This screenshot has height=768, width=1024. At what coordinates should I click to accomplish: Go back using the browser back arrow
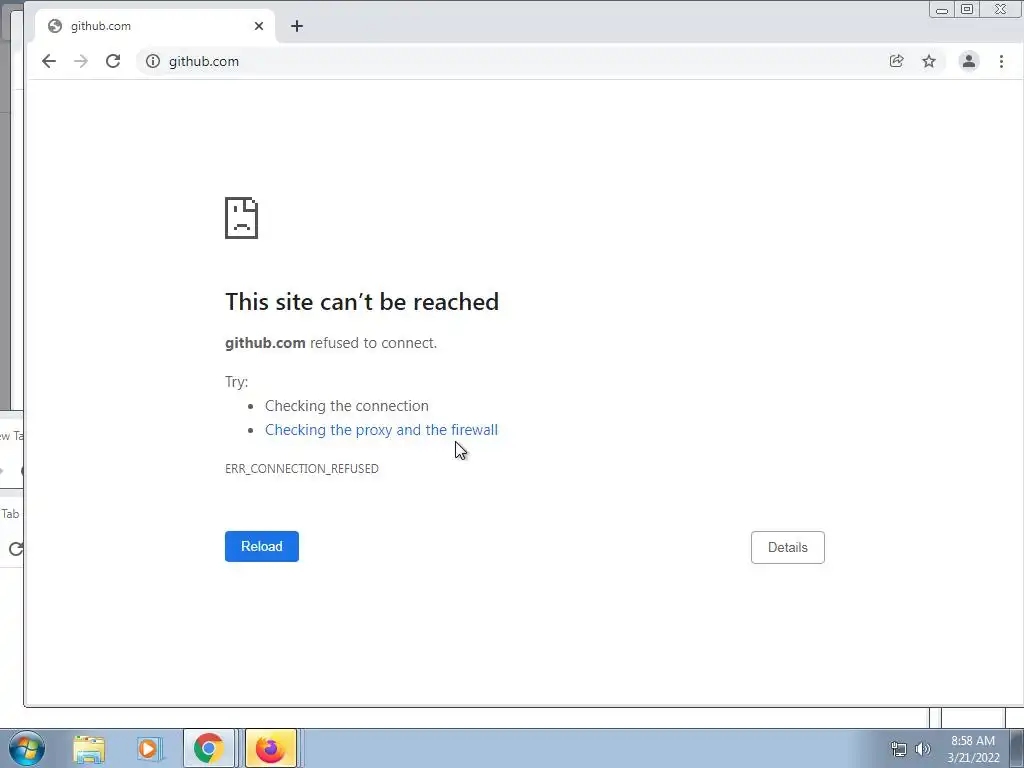49,61
